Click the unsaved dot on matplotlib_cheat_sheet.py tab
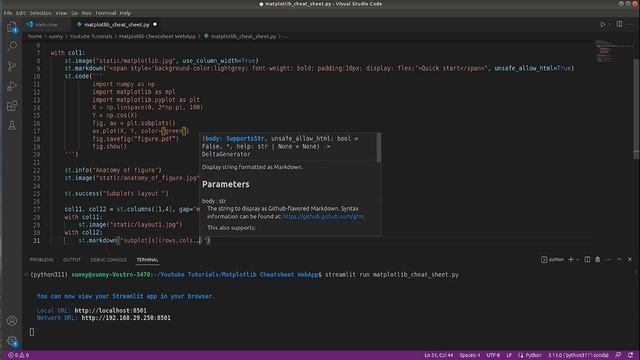 [155, 24]
